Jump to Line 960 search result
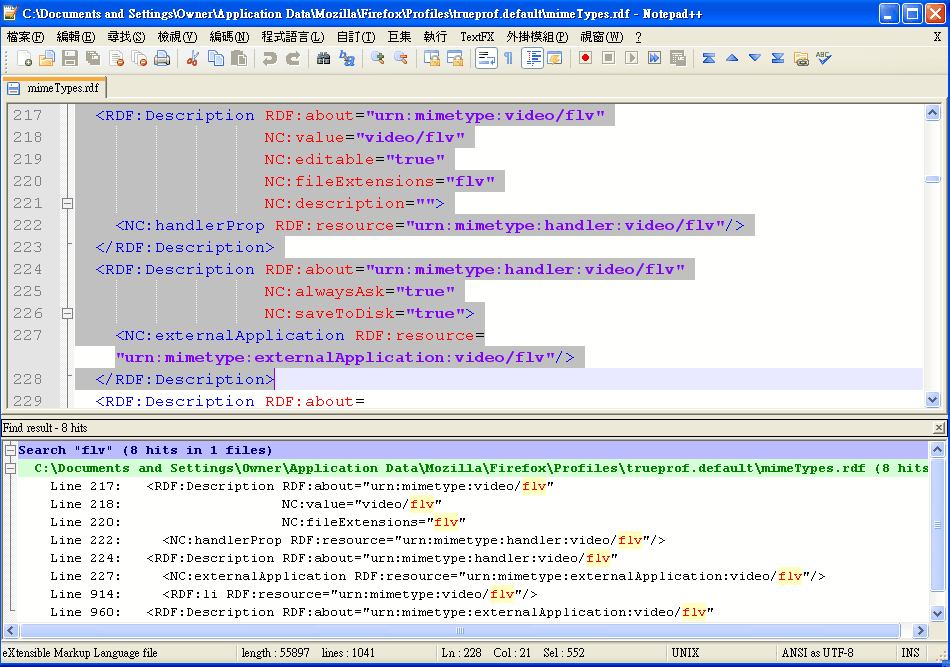950x667 pixels. tap(85, 612)
